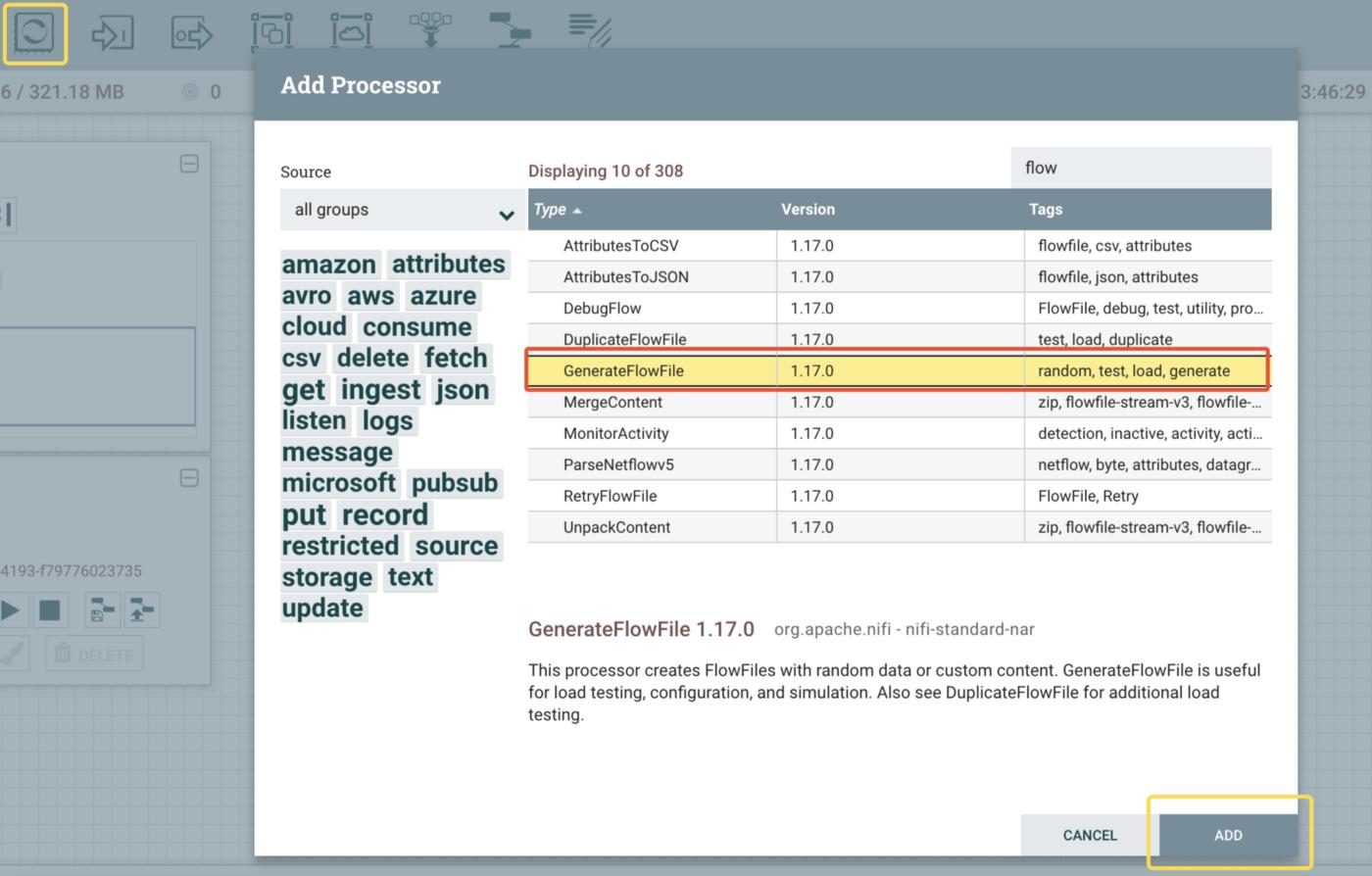The height and width of the screenshot is (876, 1372).
Task: Open the Source 'all groups' dropdown
Action: 402,210
